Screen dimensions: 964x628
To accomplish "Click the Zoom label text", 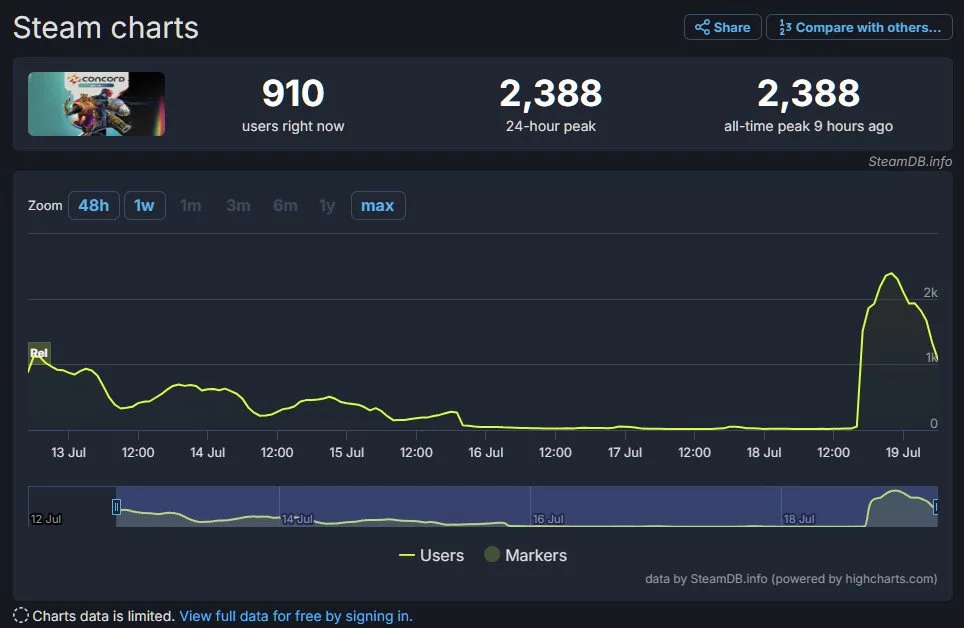I will pyautogui.click(x=45, y=205).
